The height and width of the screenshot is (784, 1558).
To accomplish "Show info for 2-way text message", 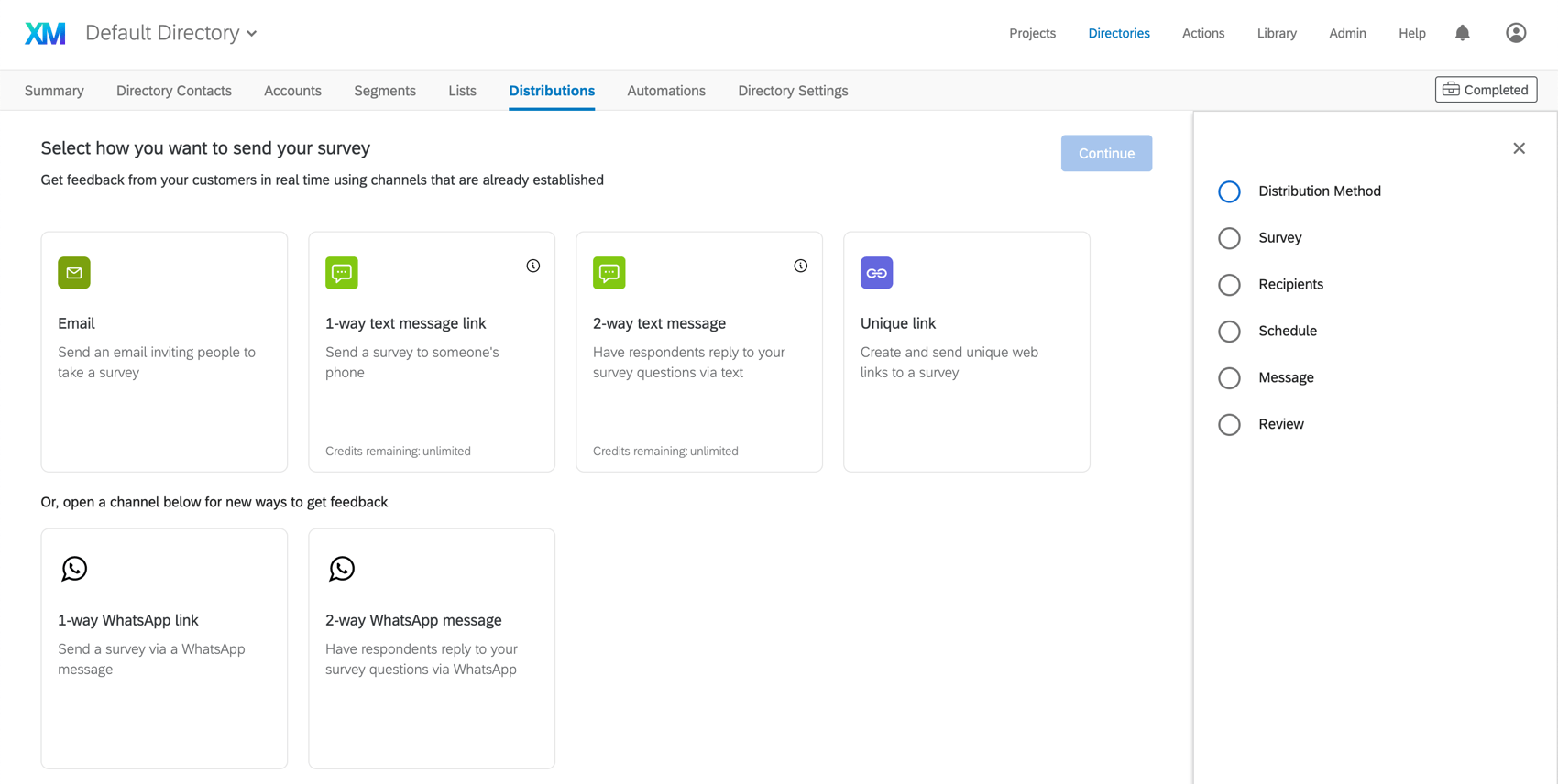I will click(801, 266).
